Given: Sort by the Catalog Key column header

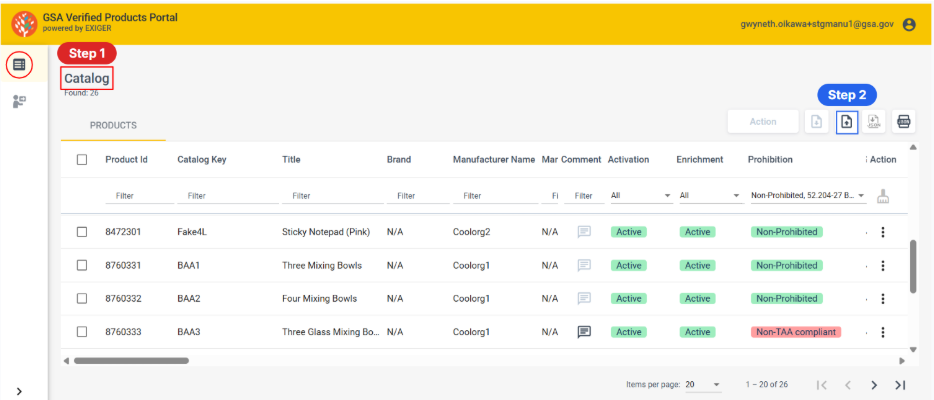Looking at the screenshot, I should click(202, 160).
